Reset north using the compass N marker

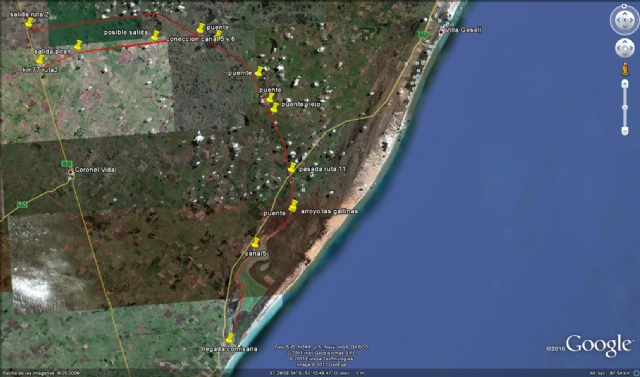[624, 7]
